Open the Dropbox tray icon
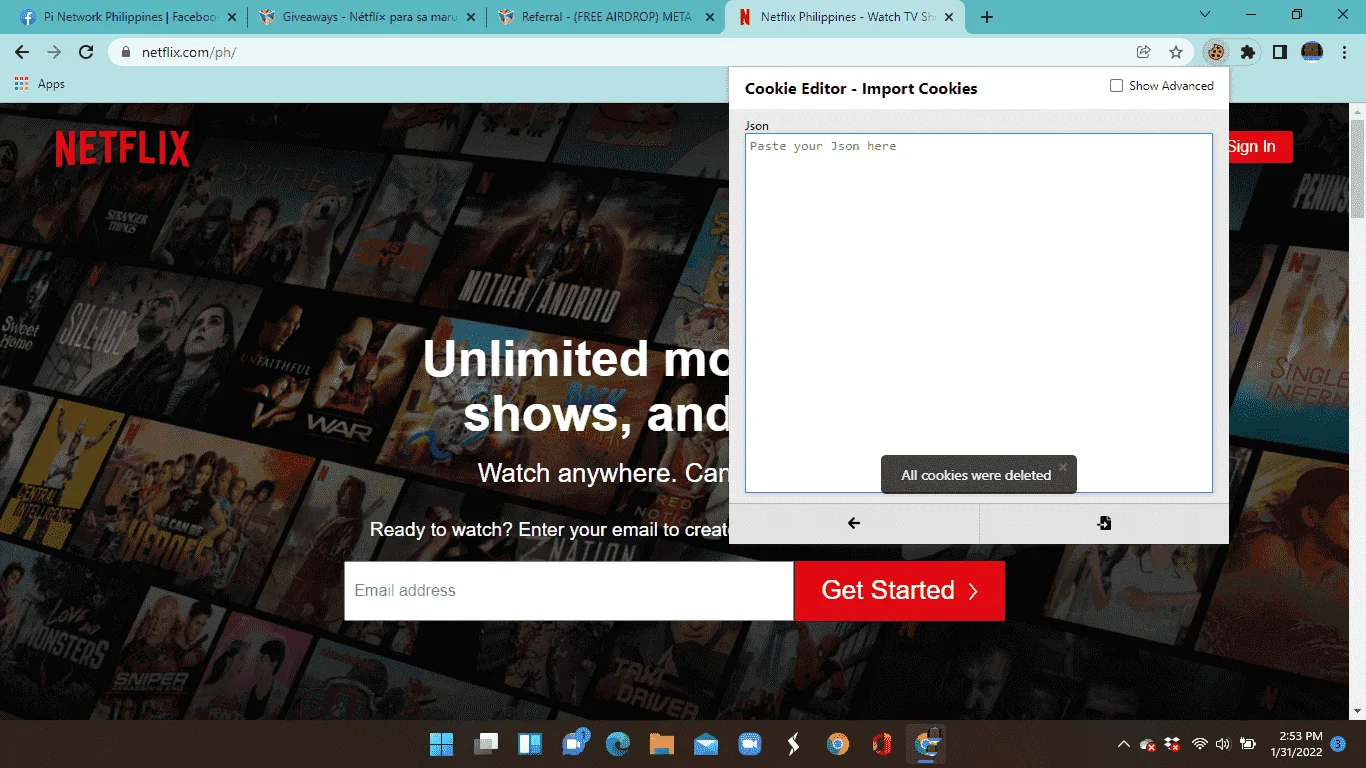Viewport: 1366px width, 768px height. pyautogui.click(x=1173, y=744)
